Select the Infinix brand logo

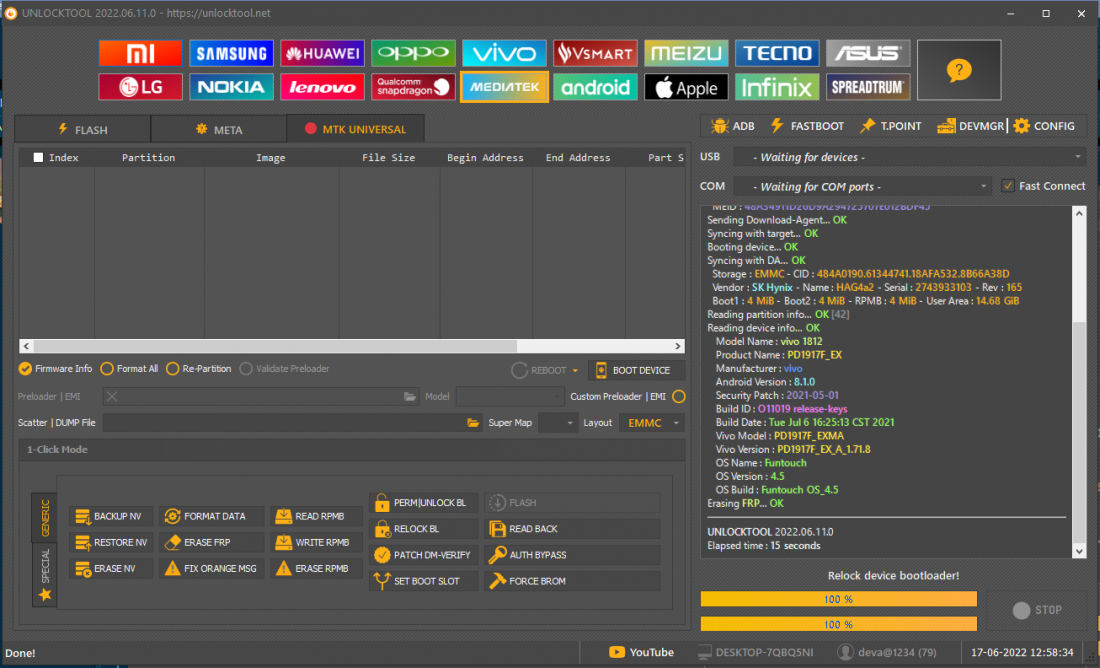click(x=777, y=87)
